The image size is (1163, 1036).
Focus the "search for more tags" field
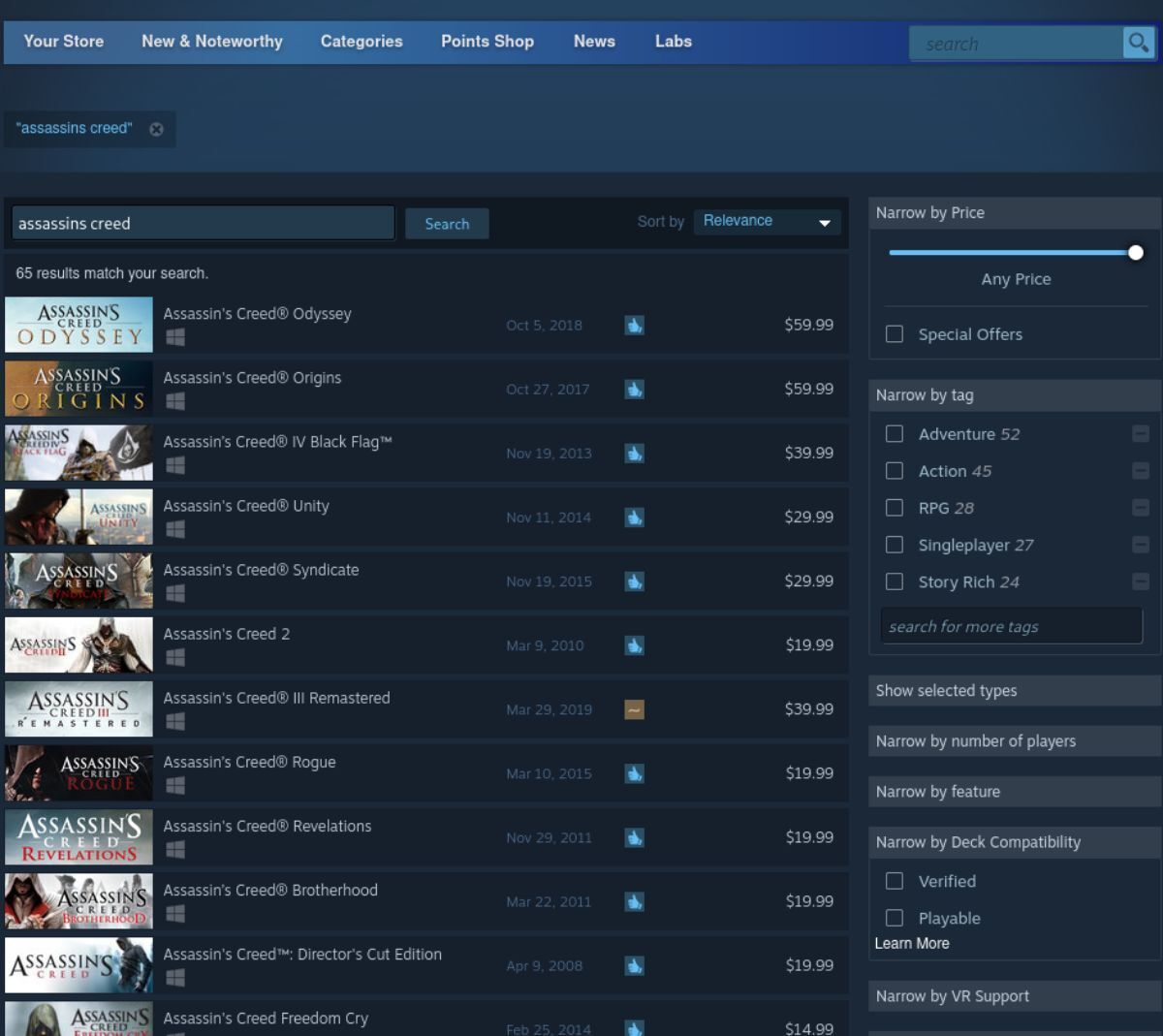(1012, 627)
